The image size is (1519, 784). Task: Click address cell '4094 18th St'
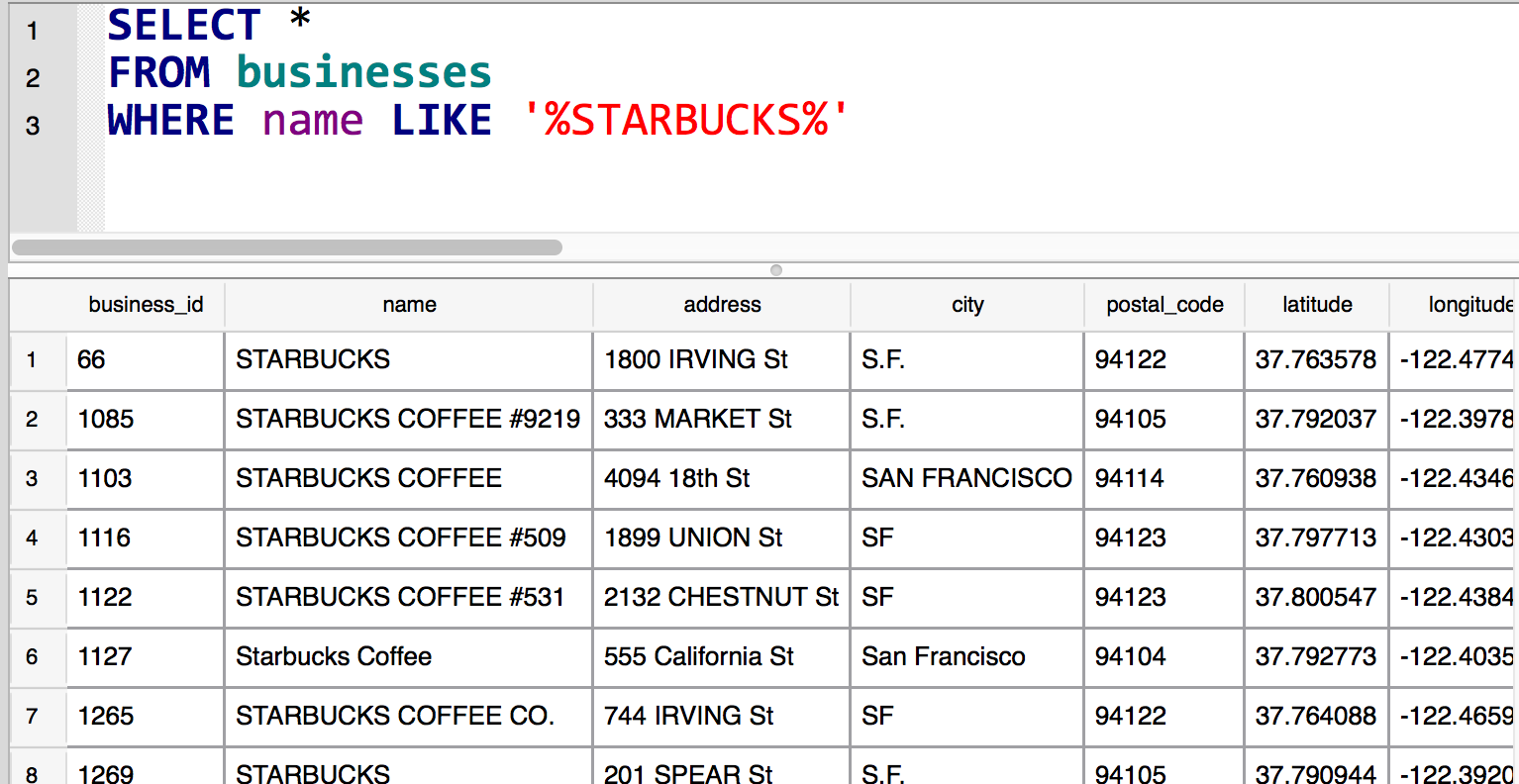coord(722,479)
